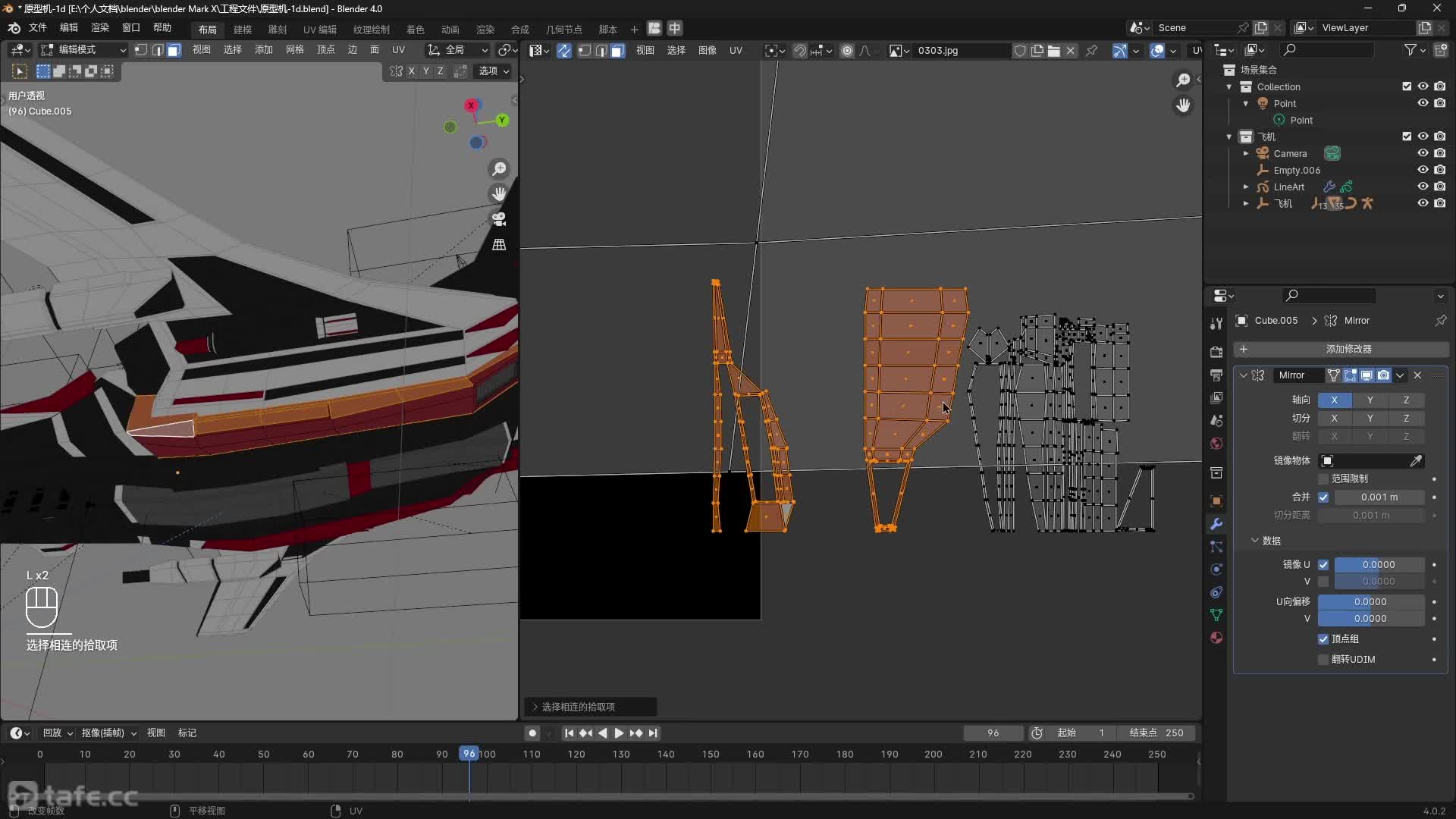Select mirror axis Y button in 轴向 row
The image size is (1456, 819).
[x=1370, y=400]
